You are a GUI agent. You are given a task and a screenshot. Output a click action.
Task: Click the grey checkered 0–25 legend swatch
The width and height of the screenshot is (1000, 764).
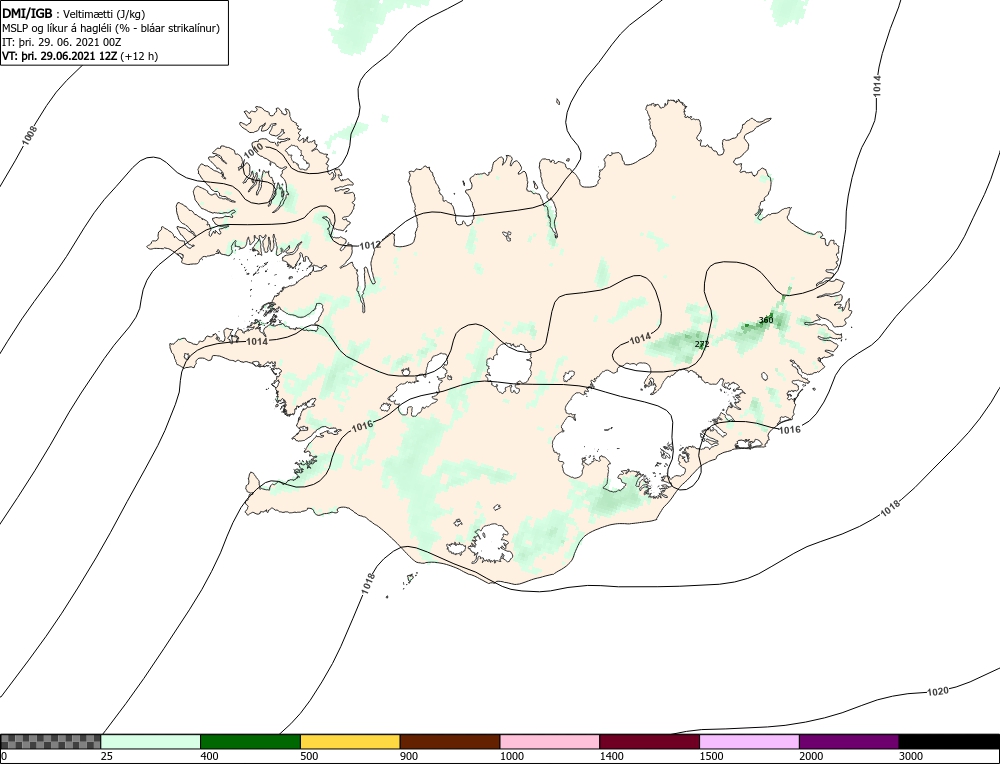coord(50,742)
